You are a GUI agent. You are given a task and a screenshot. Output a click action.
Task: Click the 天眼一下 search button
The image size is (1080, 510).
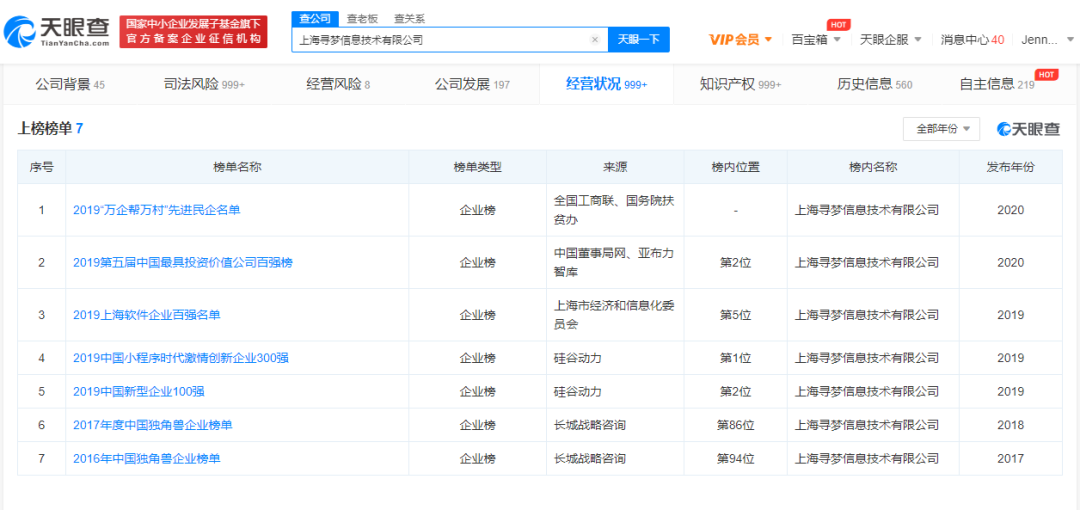click(638, 40)
